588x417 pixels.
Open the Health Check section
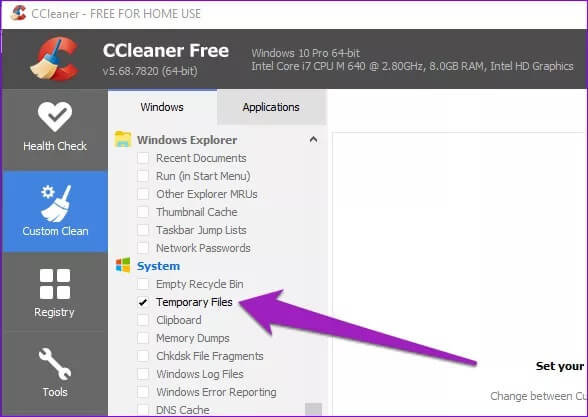point(55,129)
